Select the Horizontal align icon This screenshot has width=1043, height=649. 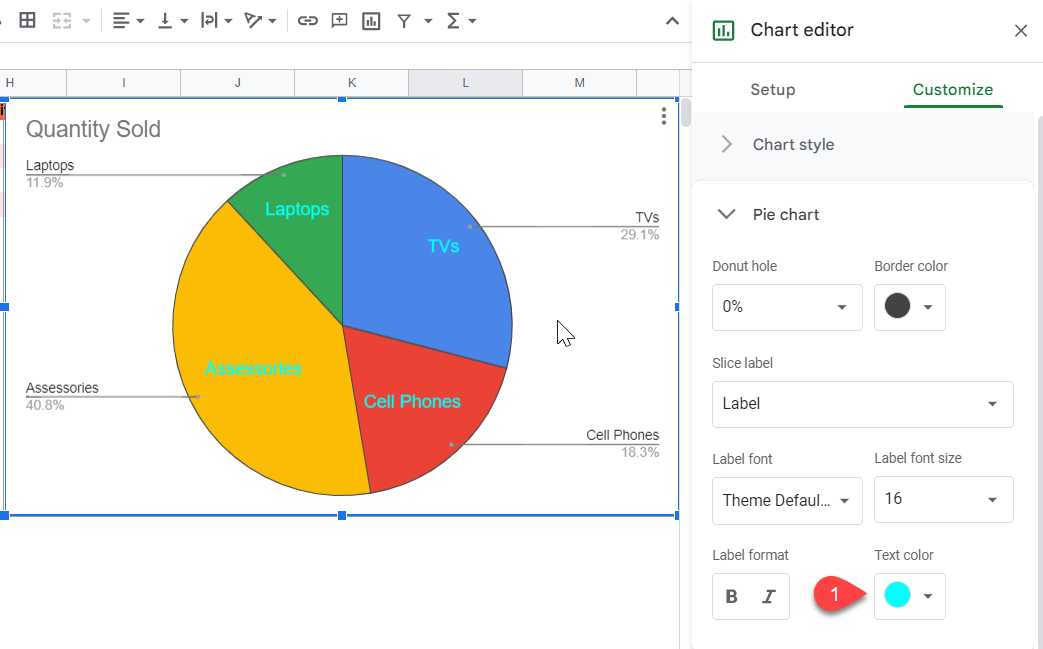tap(122, 20)
